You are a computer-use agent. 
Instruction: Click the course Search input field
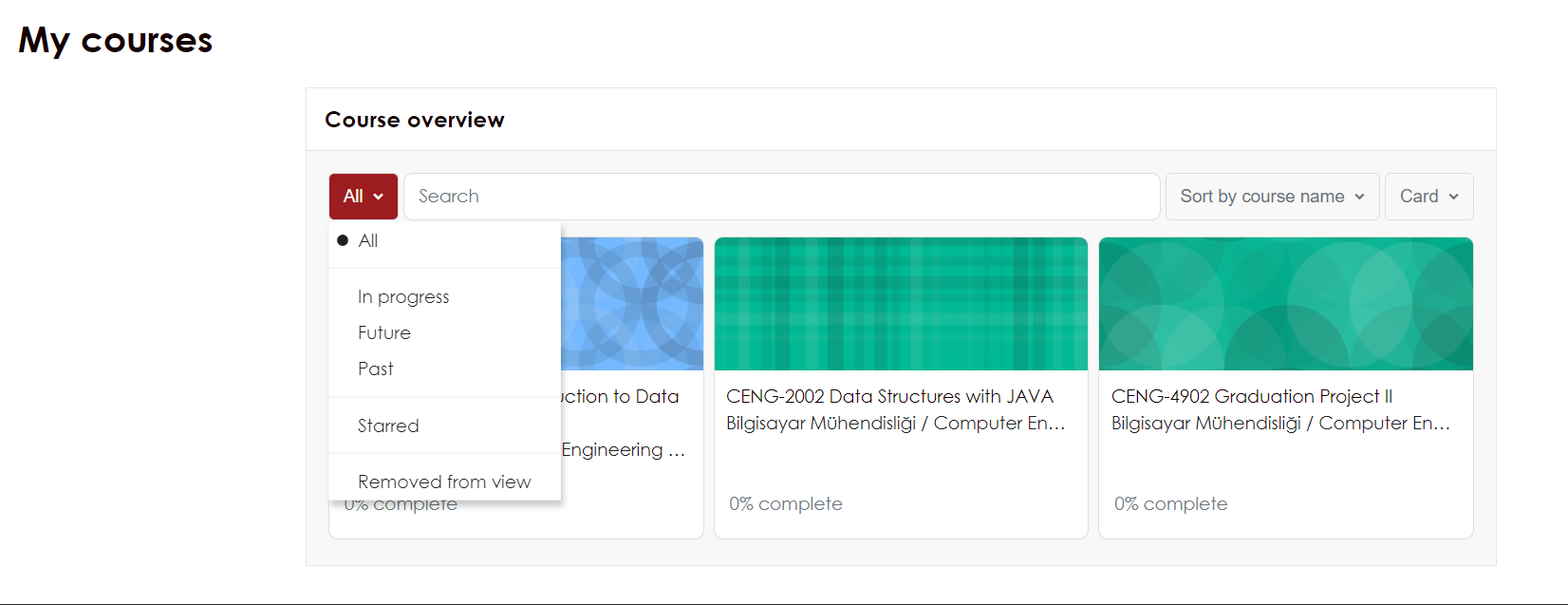pos(781,197)
